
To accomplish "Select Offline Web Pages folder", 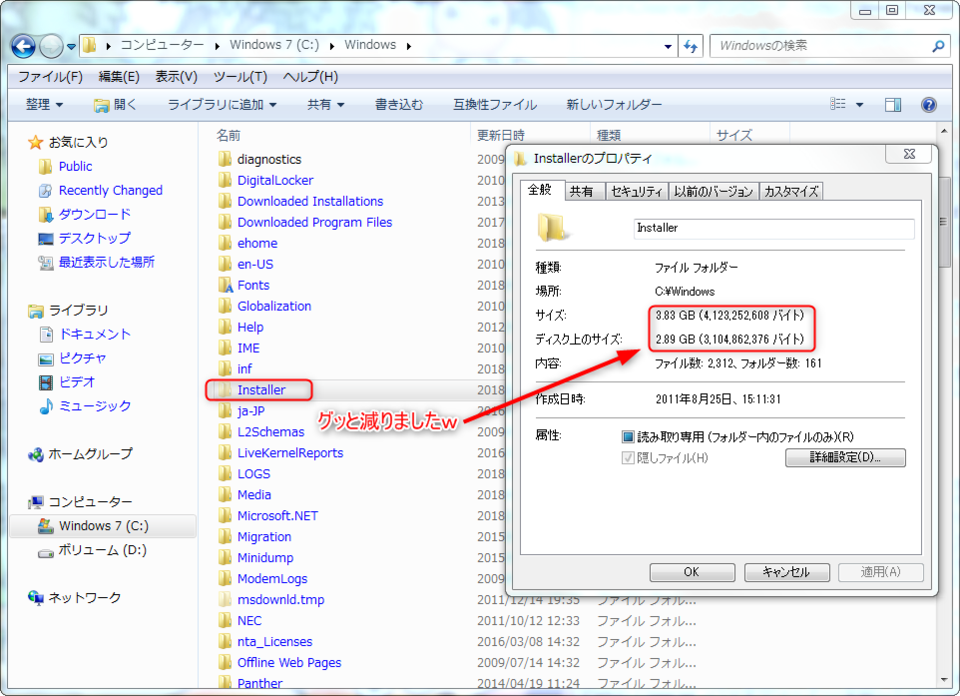I will pos(289,662).
